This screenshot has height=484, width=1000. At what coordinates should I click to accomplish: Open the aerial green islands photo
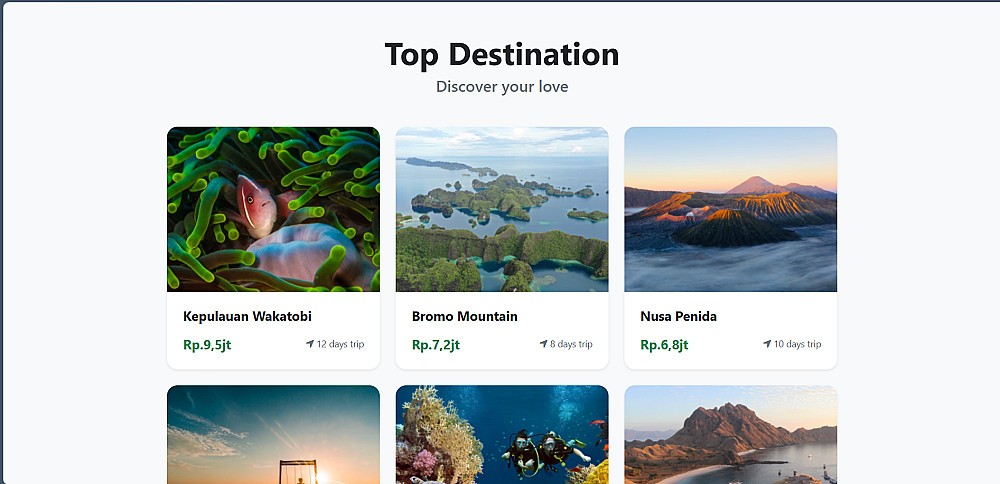502,209
